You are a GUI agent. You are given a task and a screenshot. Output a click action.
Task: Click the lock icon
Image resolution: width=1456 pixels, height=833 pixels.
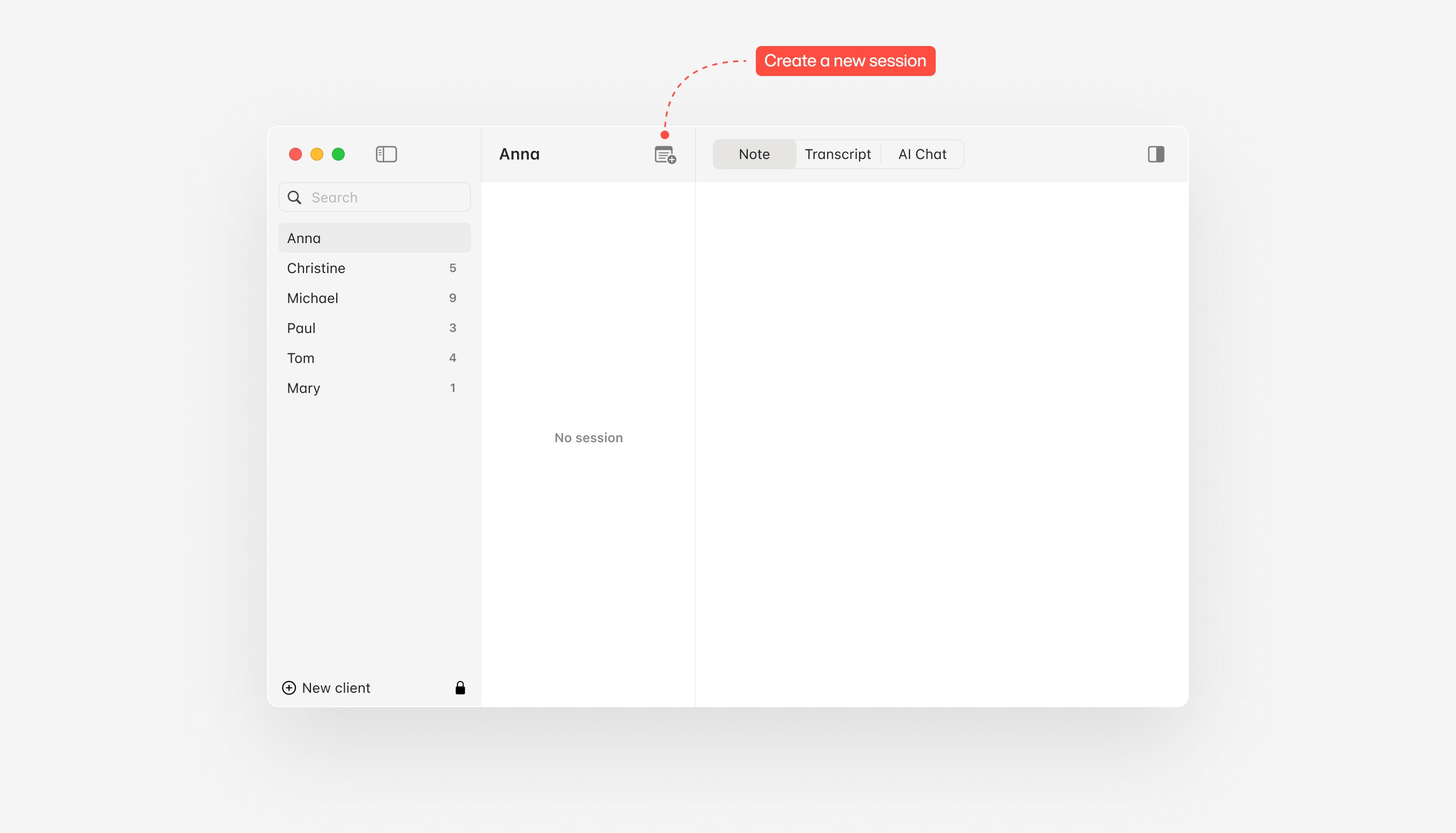[x=460, y=688]
